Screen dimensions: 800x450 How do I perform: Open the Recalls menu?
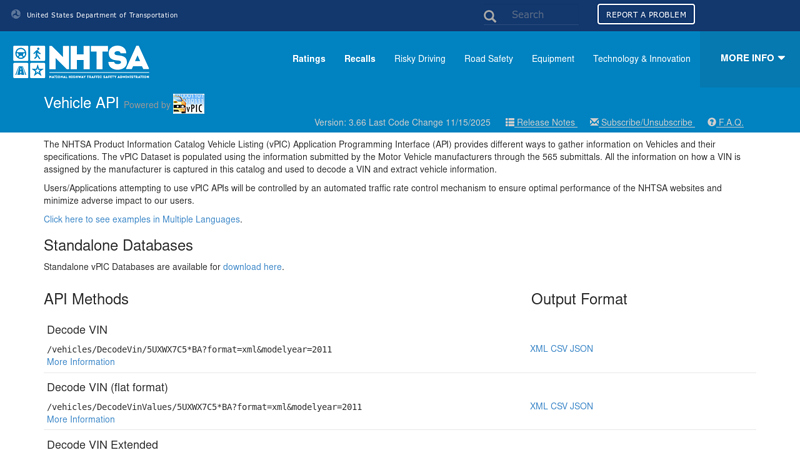pos(360,59)
